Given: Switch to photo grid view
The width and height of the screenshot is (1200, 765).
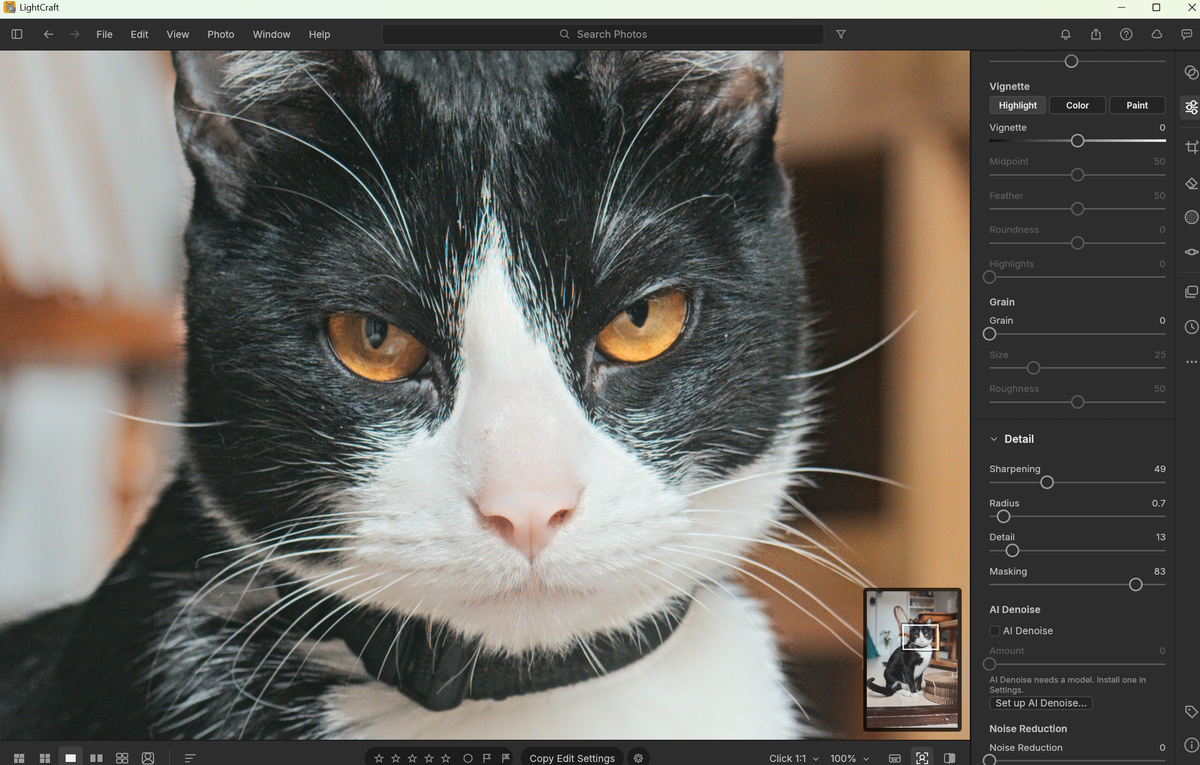Looking at the screenshot, I should click(x=19, y=758).
